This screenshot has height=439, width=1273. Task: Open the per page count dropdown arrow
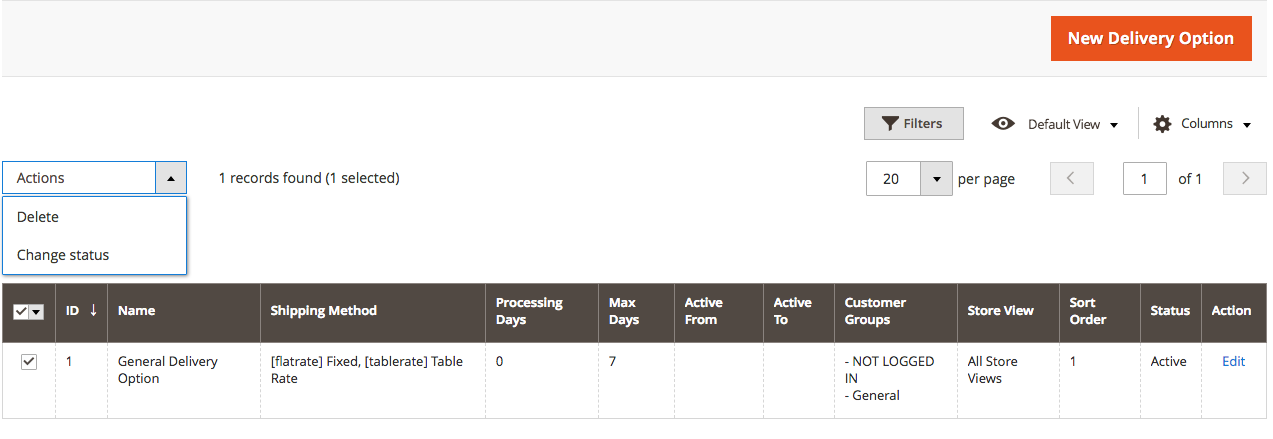point(936,179)
